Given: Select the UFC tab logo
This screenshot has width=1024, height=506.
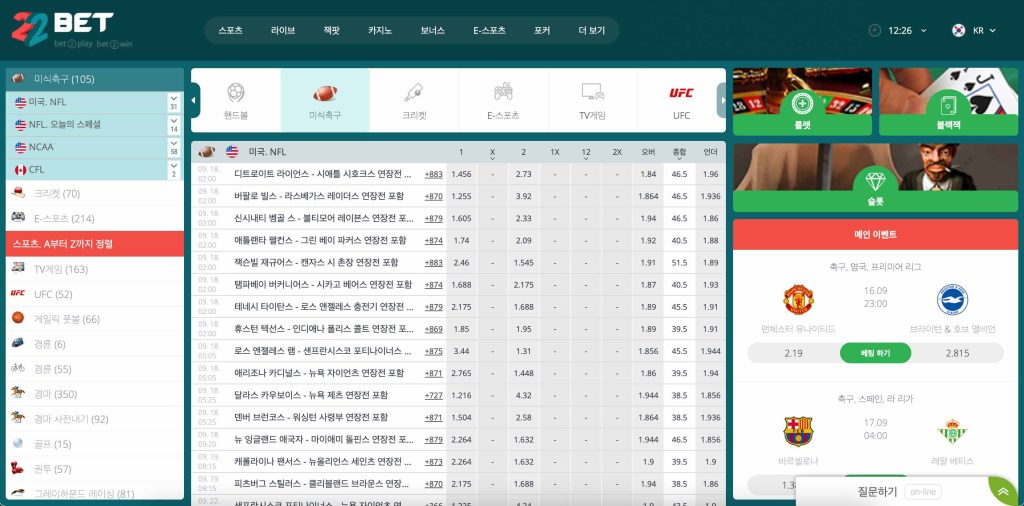Looking at the screenshot, I should coord(681,93).
